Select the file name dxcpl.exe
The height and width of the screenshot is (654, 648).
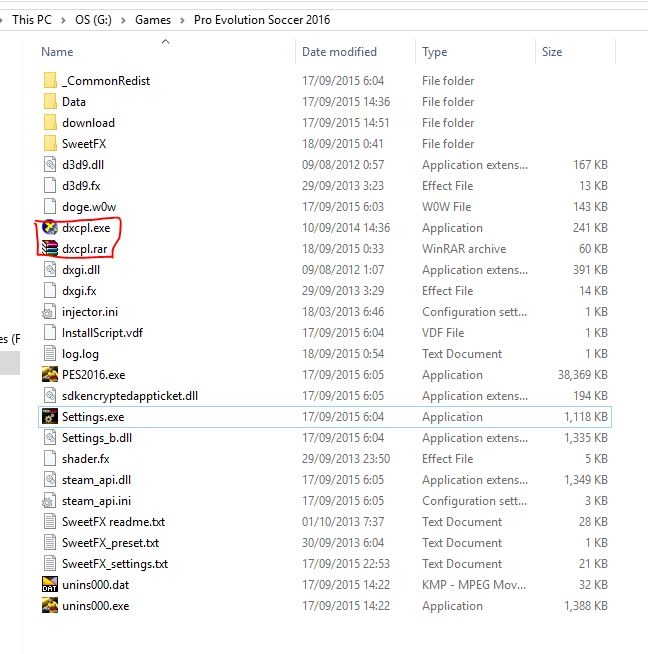point(86,228)
